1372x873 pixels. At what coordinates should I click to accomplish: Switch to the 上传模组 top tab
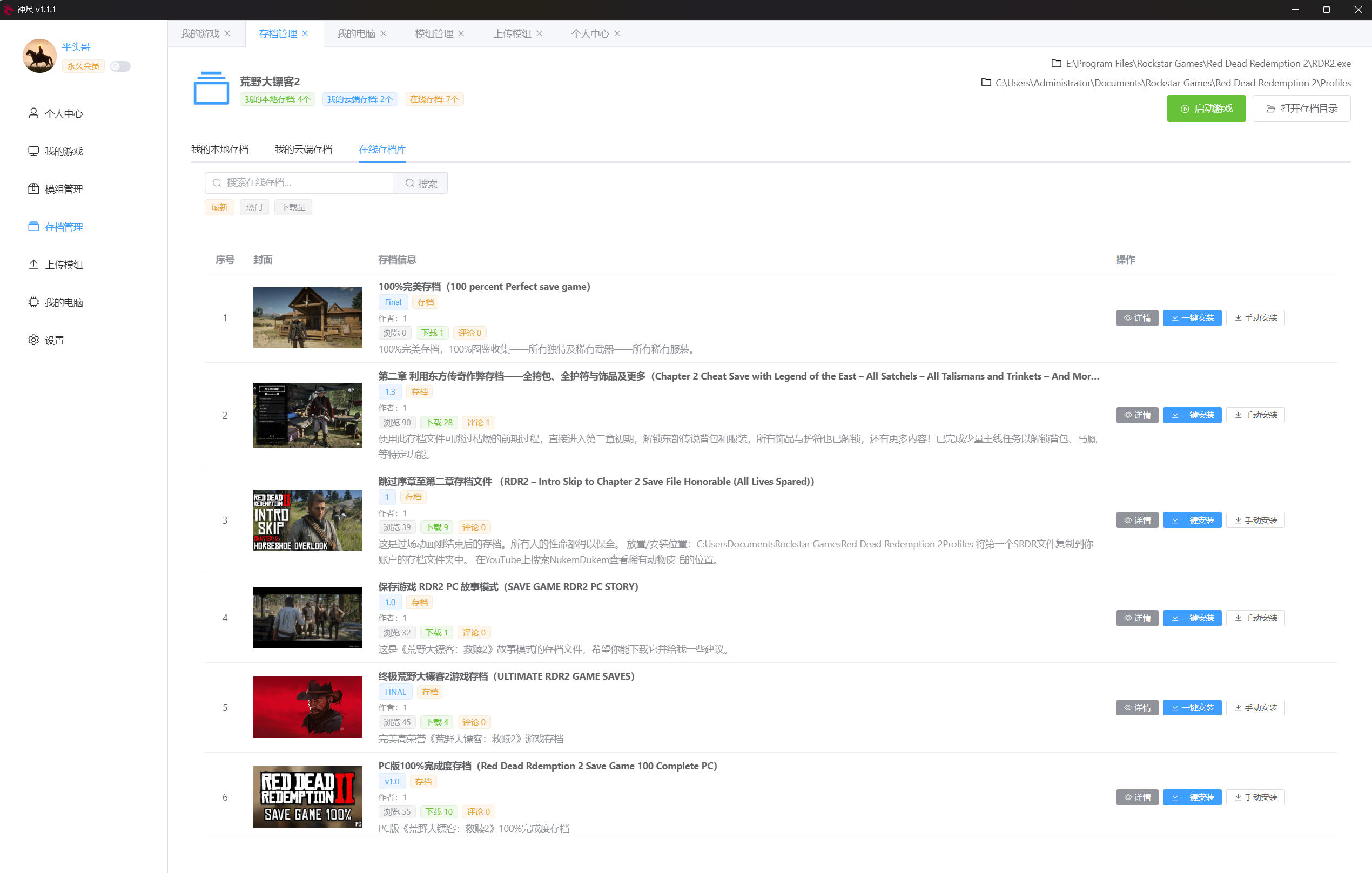[512, 33]
